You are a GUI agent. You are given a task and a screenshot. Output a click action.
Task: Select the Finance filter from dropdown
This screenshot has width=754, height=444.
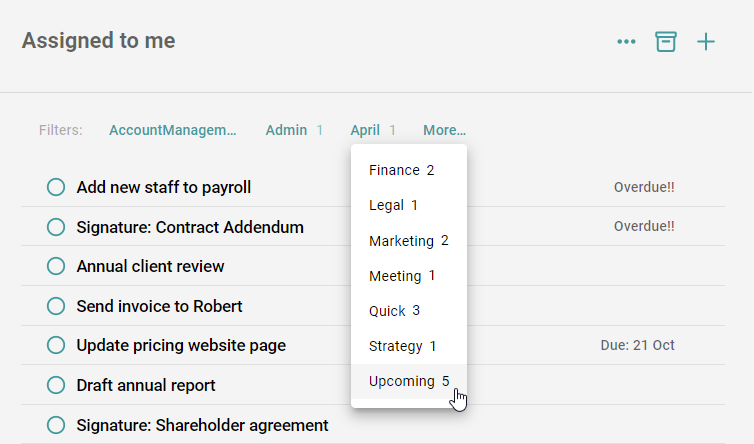[401, 170]
